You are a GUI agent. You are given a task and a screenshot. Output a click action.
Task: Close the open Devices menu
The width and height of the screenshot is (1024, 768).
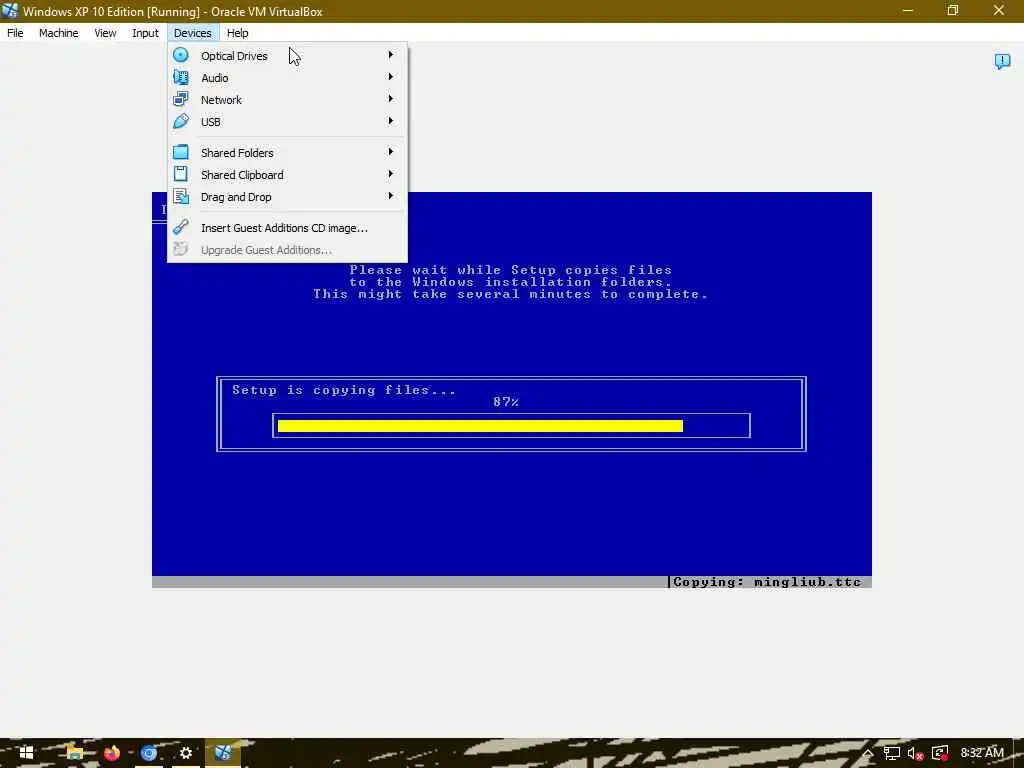point(193,33)
